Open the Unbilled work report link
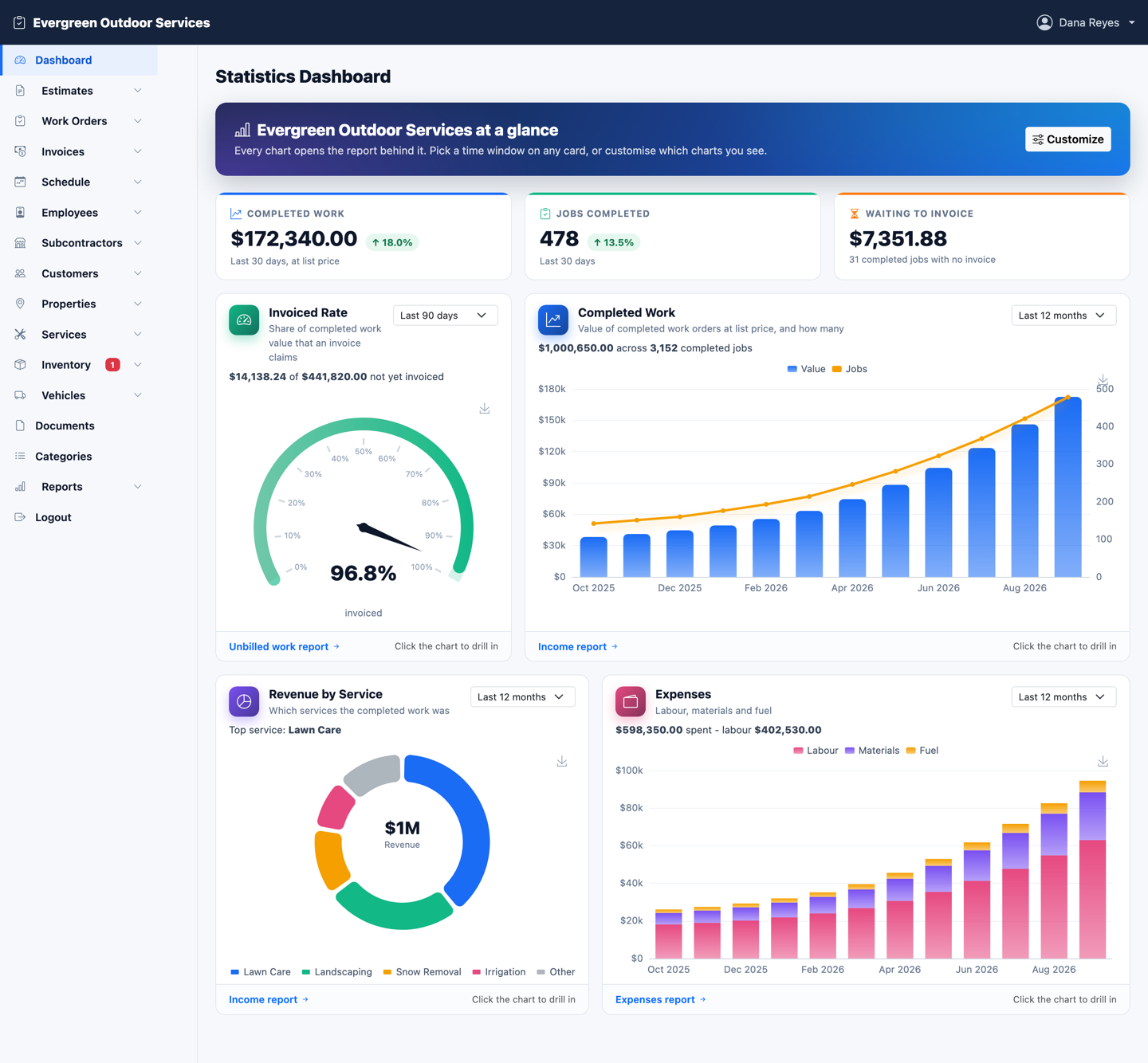 (285, 646)
